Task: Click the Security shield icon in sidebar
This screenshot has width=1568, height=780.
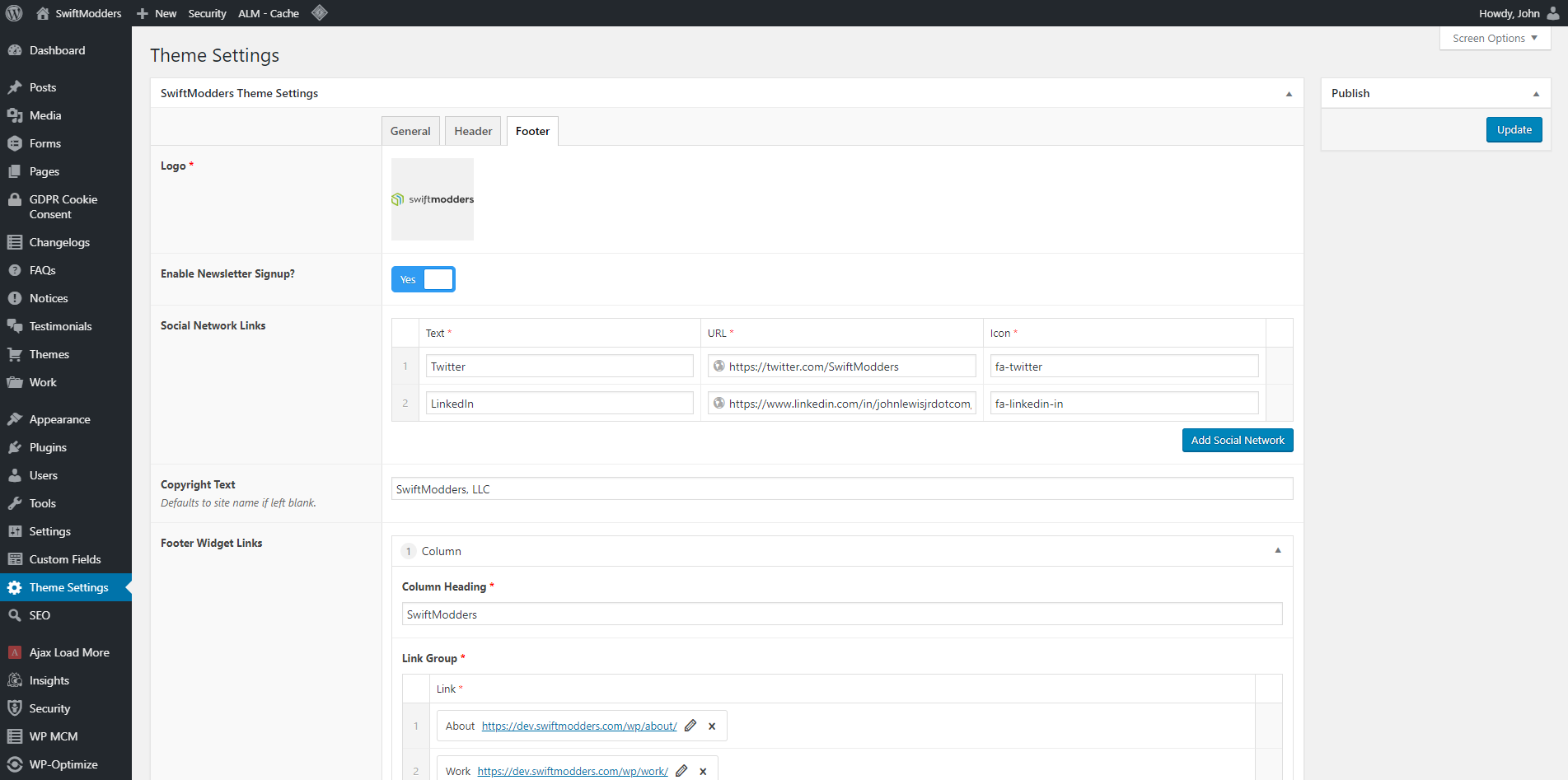Action: pos(15,708)
